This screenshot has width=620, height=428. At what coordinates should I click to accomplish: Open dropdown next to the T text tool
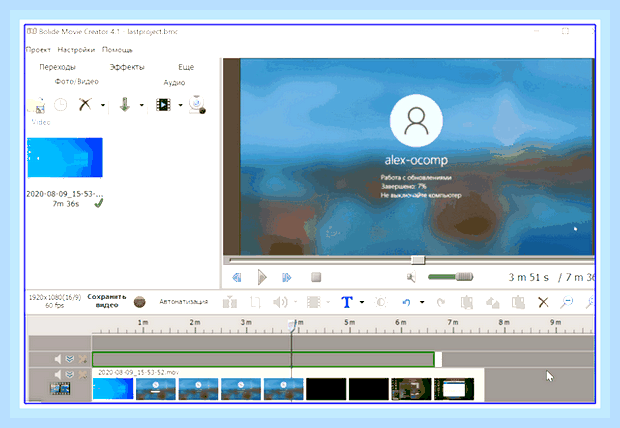click(x=362, y=302)
